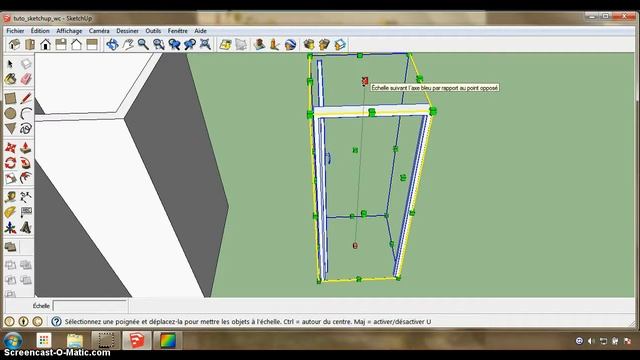
Task: Choose the Follow Me tool
Action: tap(26, 163)
